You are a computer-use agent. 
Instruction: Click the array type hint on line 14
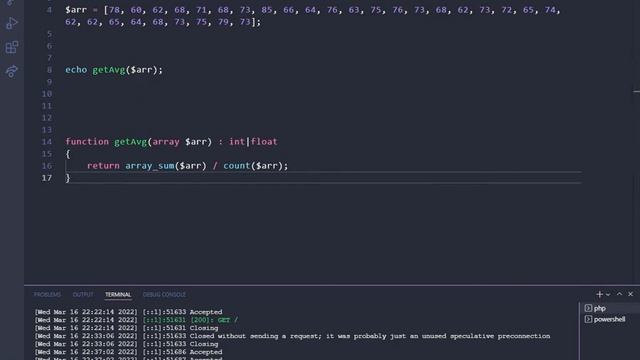[x=166, y=142]
